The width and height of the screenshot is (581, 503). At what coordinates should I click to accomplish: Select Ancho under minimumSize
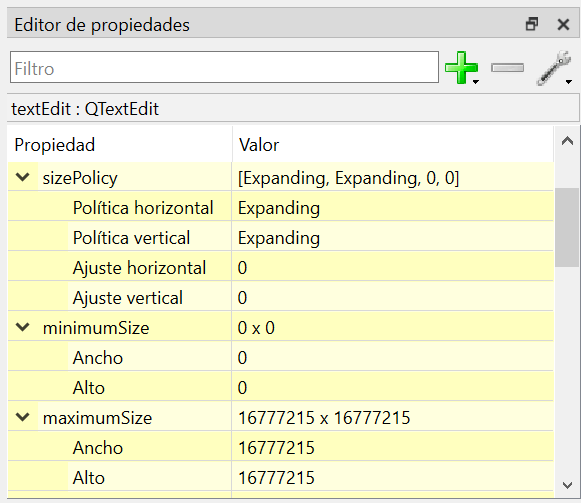click(280, 357)
